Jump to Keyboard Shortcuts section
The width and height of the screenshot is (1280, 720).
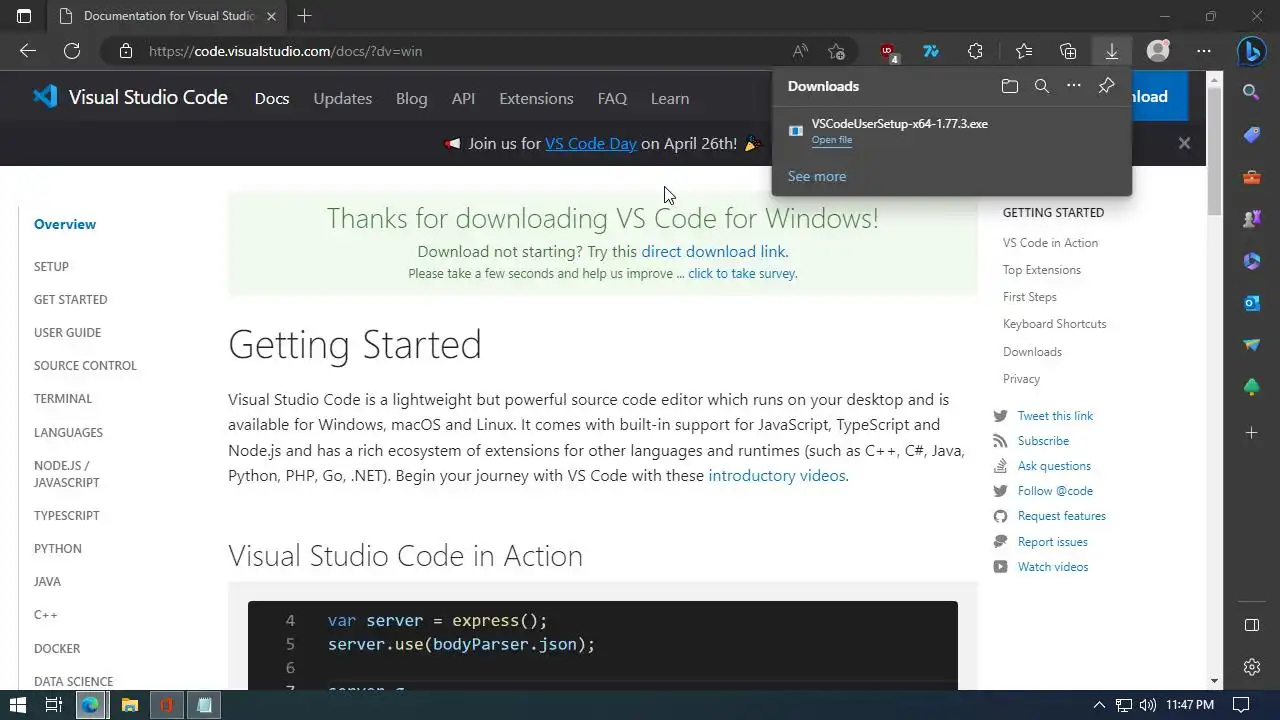(x=1054, y=324)
